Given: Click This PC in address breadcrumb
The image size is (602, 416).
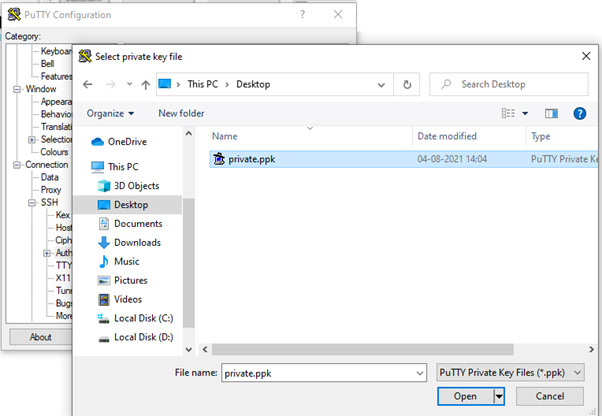Looking at the screenshot, I should (x=202, y=84).
